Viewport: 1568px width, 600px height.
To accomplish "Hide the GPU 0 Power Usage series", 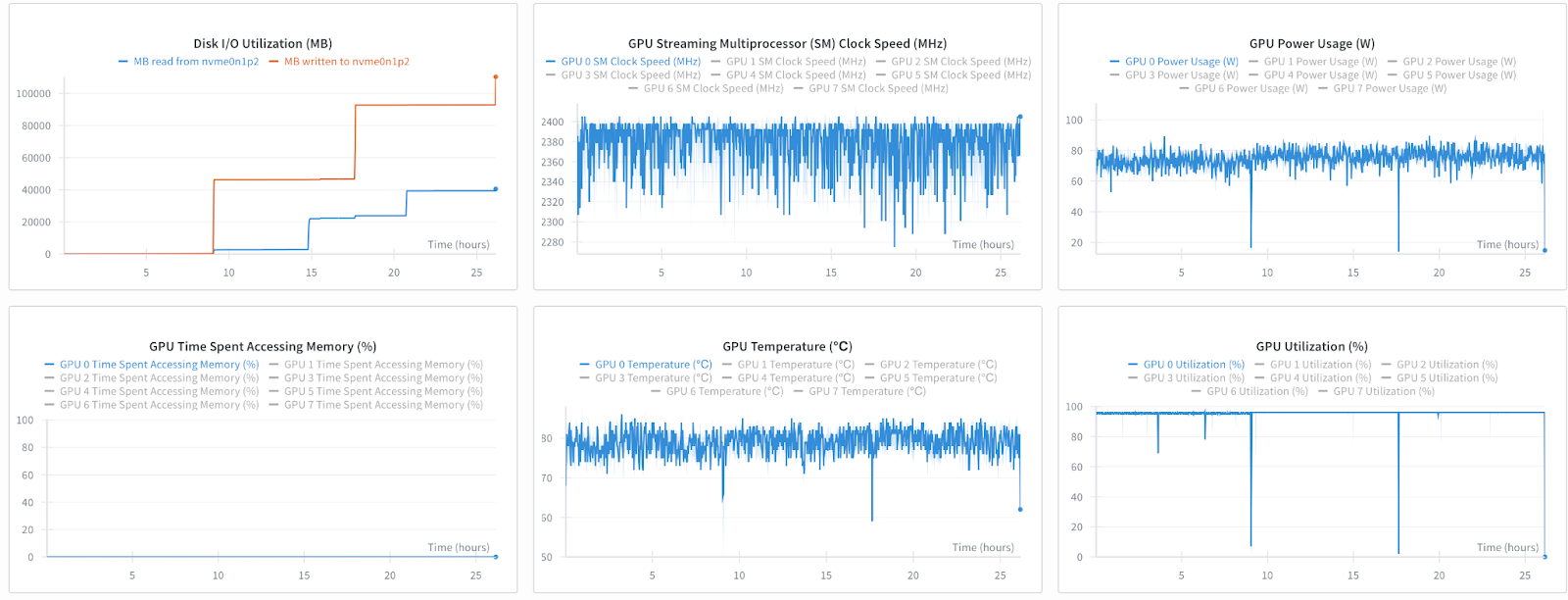I will pyautogui.click(x=1181, y=62).
